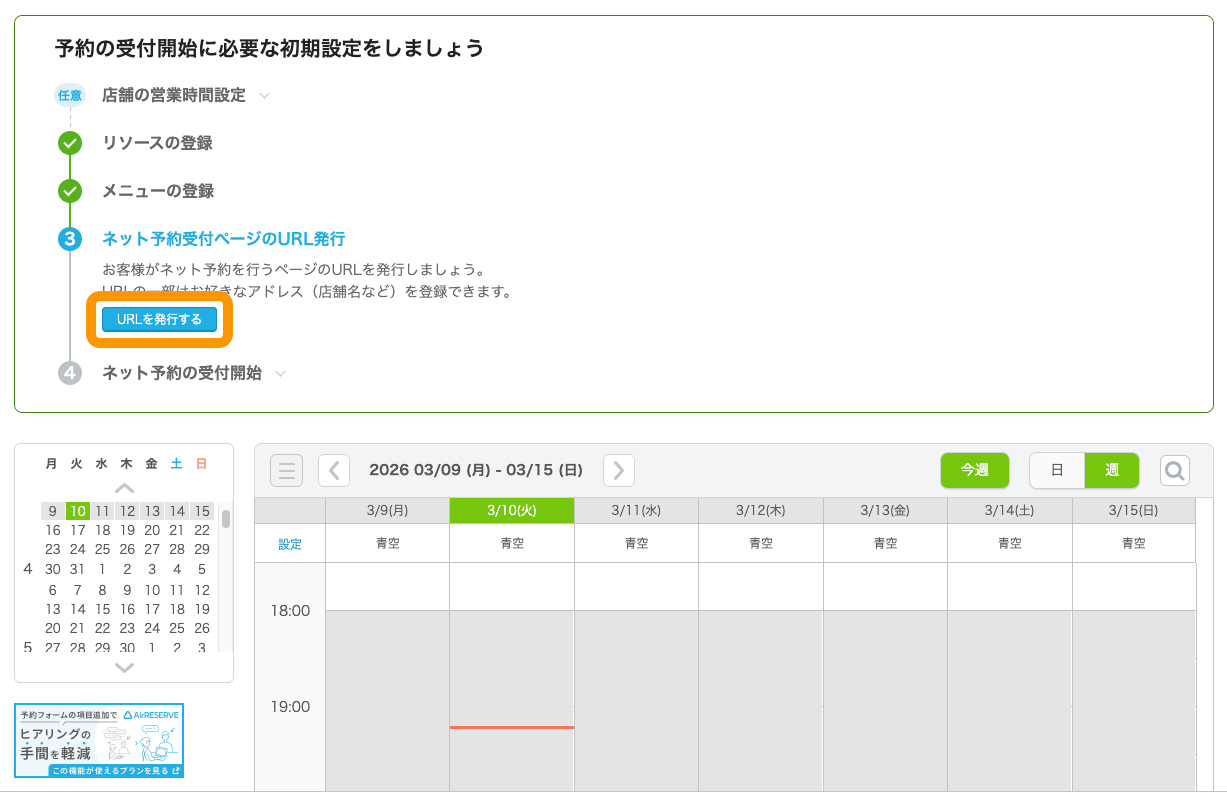Select day 9 in mini calendar current week
1227x806 pixels.
point(53,511)
